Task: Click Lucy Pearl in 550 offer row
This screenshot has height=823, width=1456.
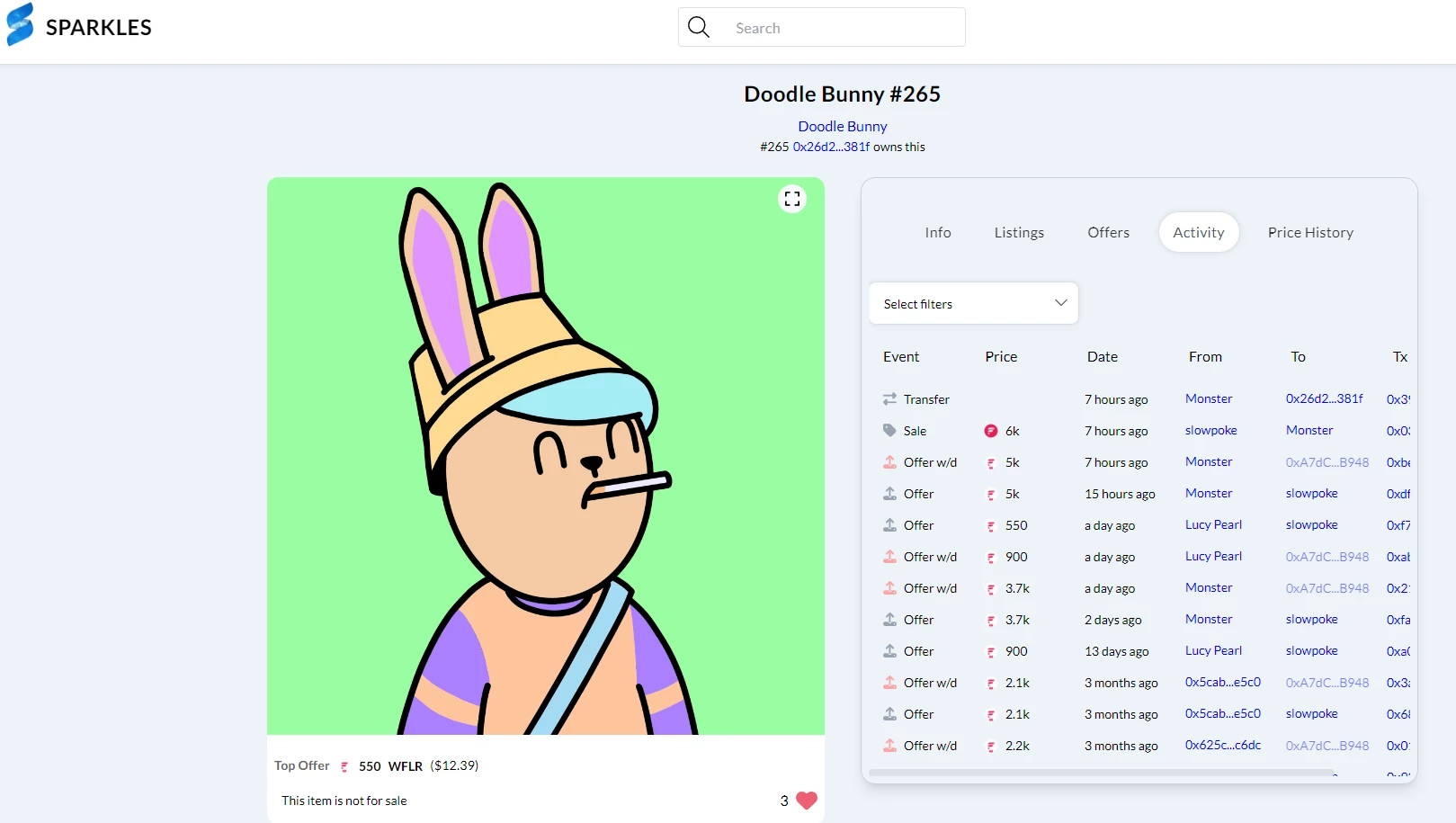Action: [x=1213, y=524]
